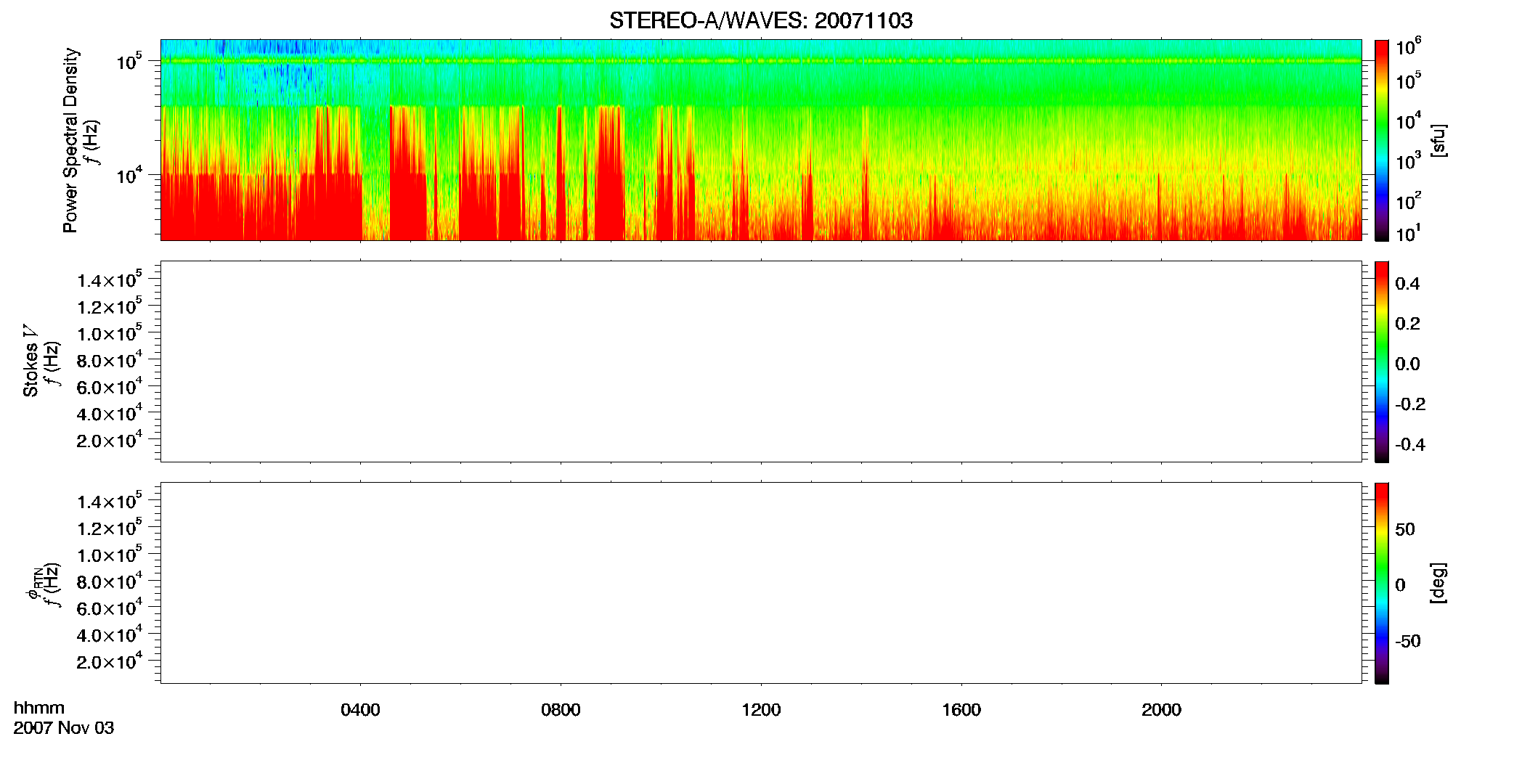This screenshot has height=784, width=1522.
Task: Click the -50 tick on degree color bar
Action: [1407, 642]
